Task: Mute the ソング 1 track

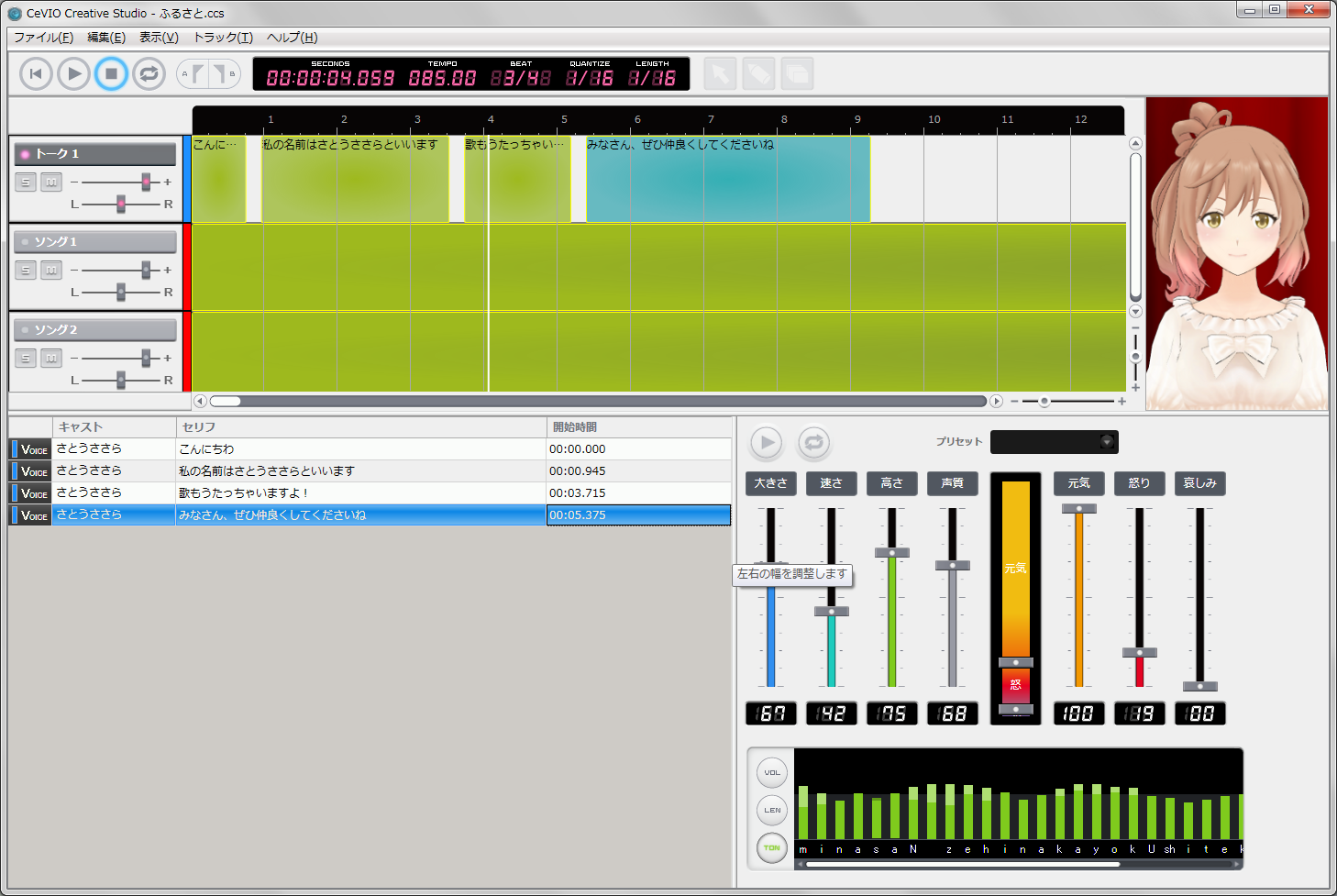Action: click(x=51, y=270)
